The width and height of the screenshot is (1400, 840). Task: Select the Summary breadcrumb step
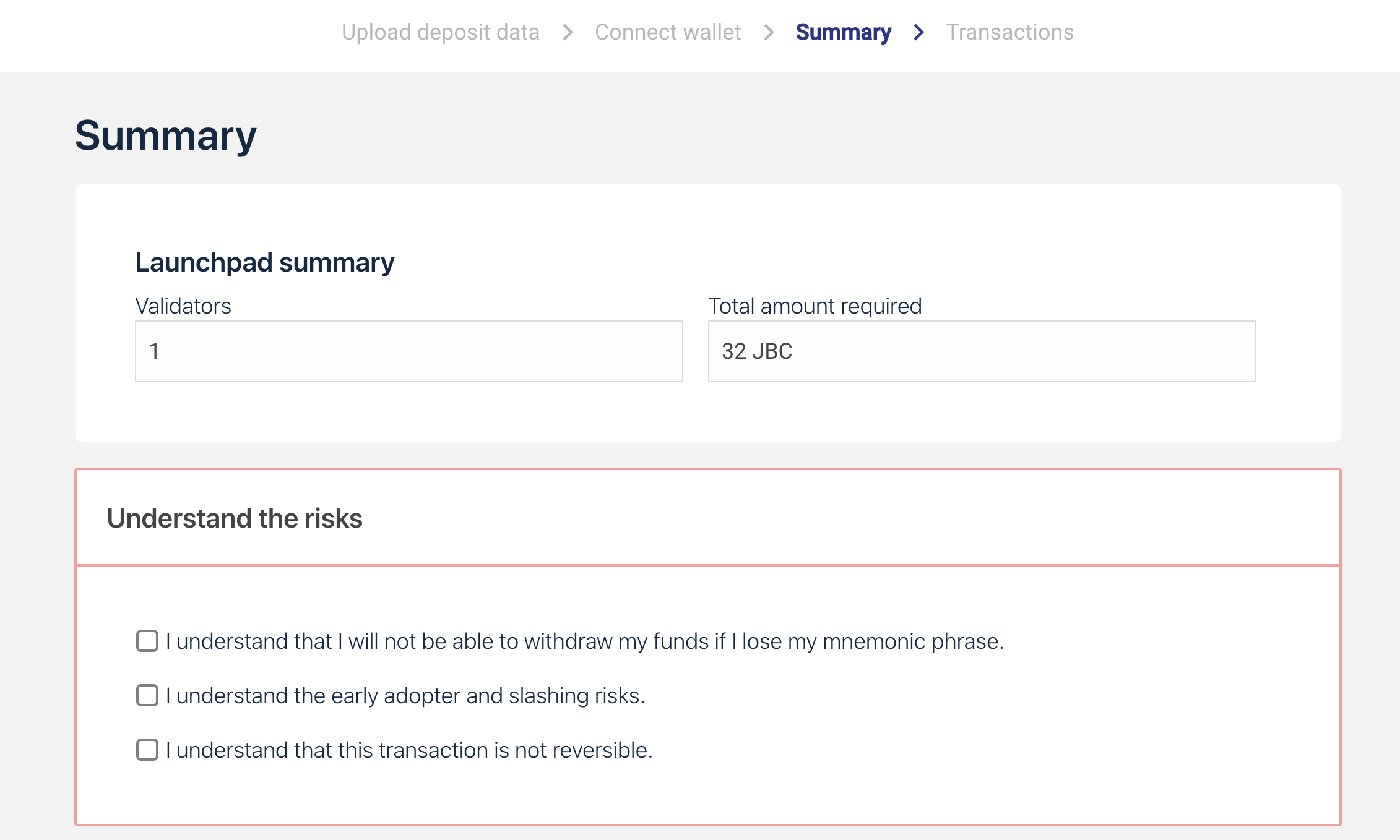pyautogui.click(x=843, y=32)
